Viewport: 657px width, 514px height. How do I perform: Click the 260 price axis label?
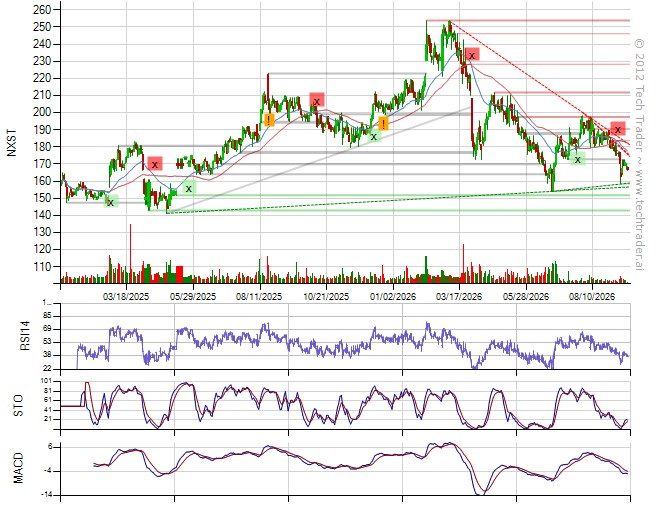click(x=41, y=10)
